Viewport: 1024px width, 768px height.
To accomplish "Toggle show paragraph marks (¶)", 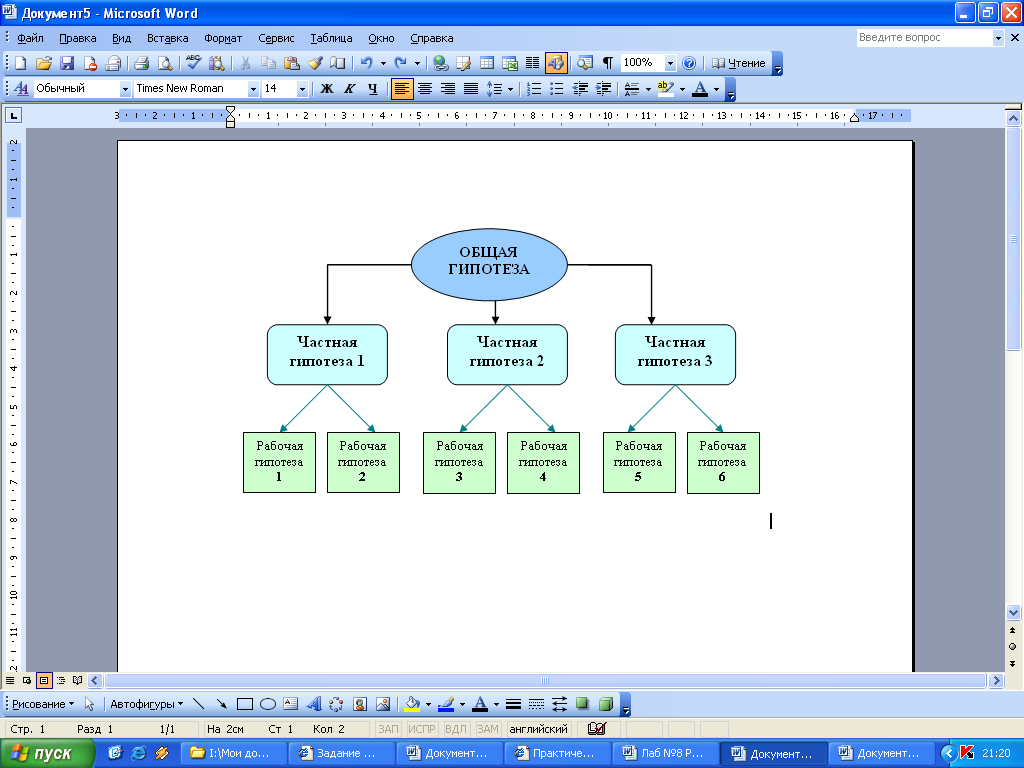I will coord(608,63).
